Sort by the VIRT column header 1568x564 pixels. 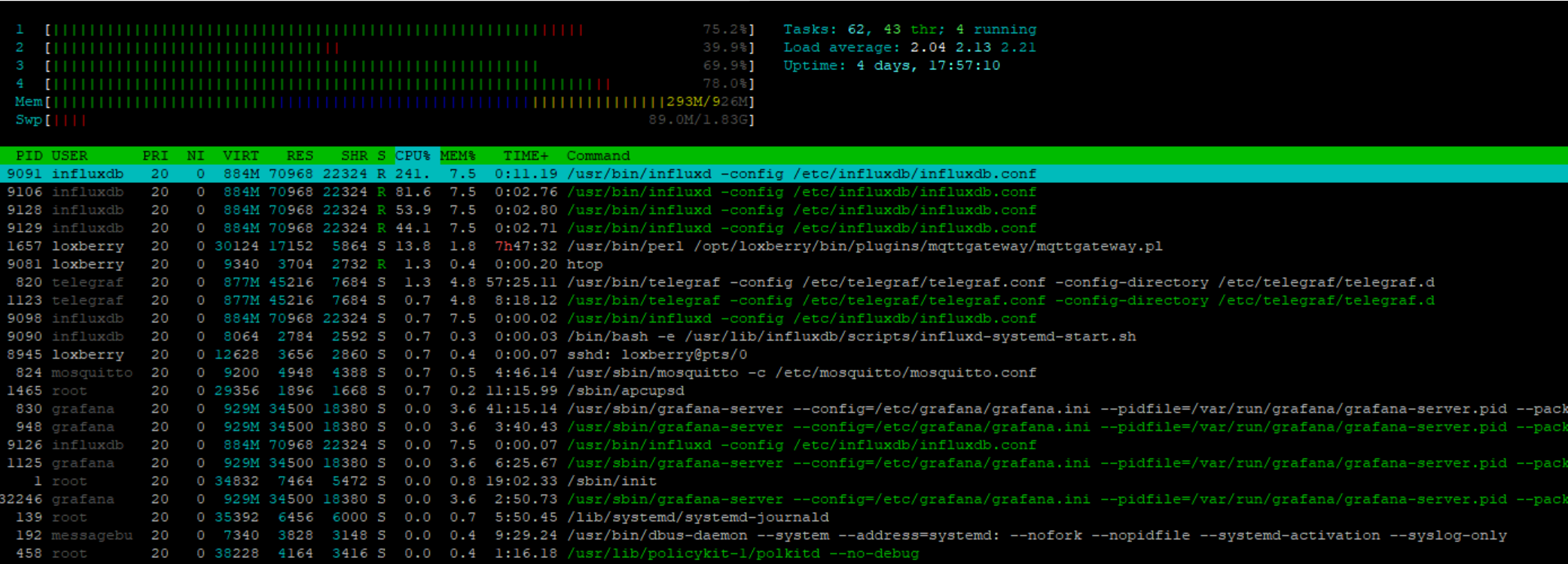(241, 156)
